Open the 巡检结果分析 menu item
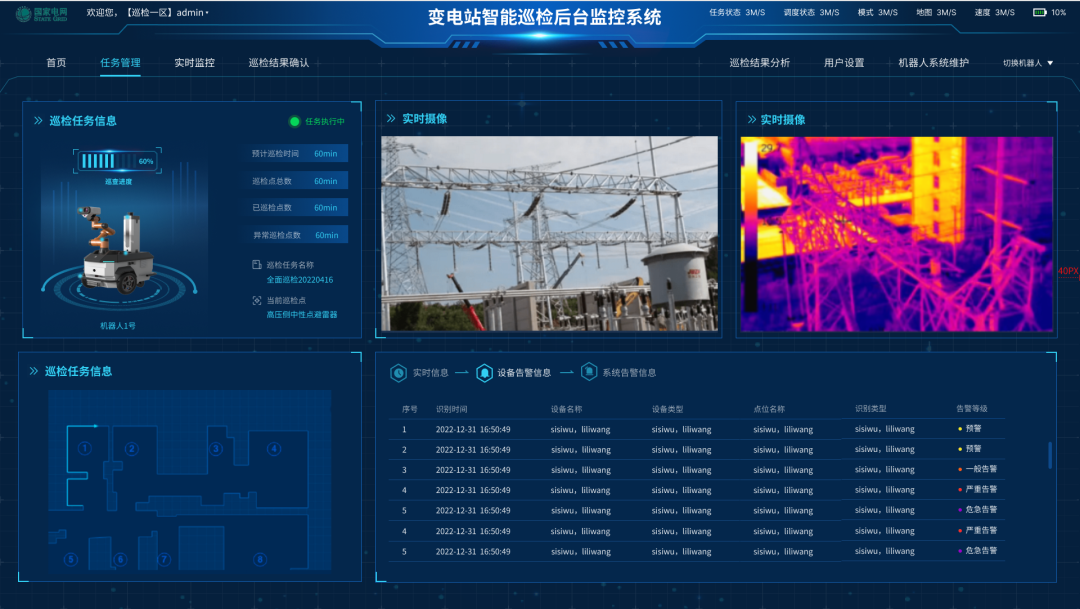This screenshot has height=609, width=1080. click(x=759, y=62)
